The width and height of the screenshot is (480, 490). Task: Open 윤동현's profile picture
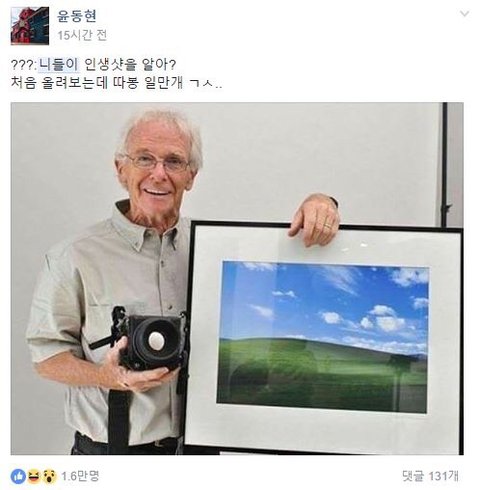[30, 26]
